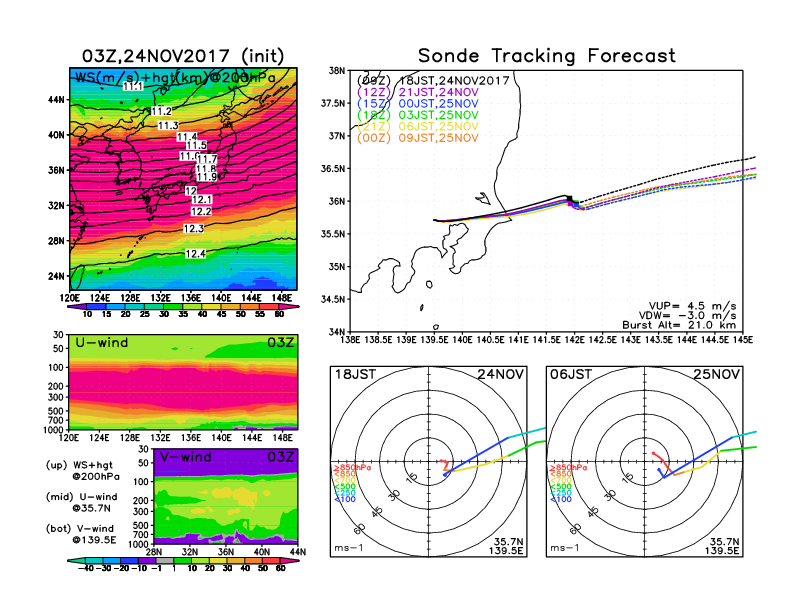Click the 12.2 height contour label
Image resolution: width=792 pixels, height=612 pixels.
201,212
